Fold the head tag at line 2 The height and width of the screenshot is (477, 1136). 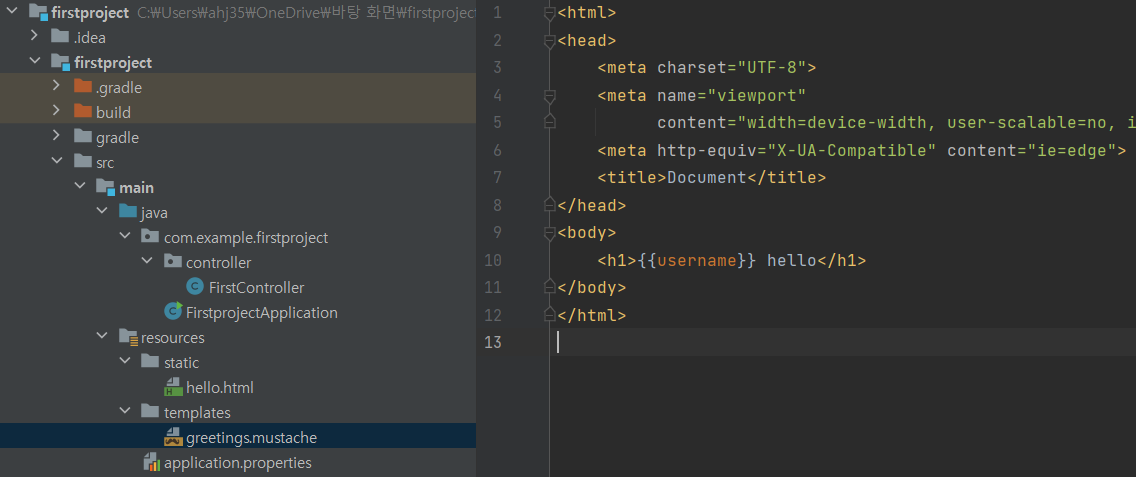[x=549, y=41]
